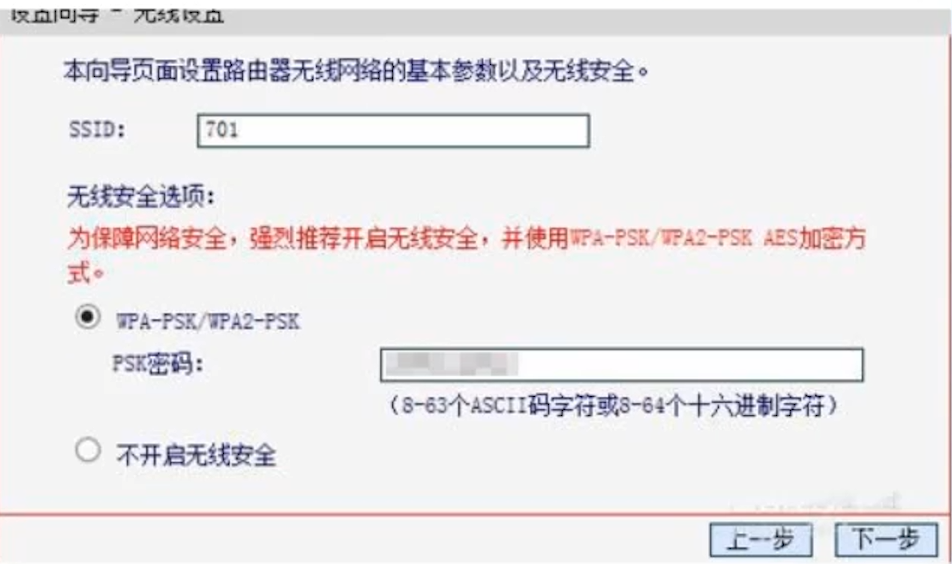The width and height of the screenshot is (952, 564).
Task: Click the 8-63个ASCII码字符 hint text
Action: [x=614, y=405]
